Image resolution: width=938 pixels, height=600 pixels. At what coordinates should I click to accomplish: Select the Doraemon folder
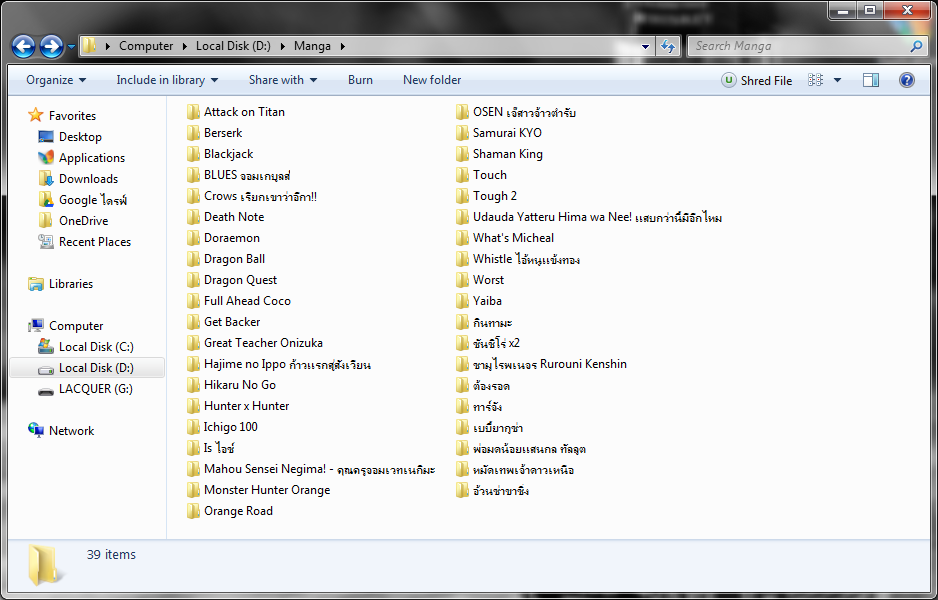[x=223, y=237]
